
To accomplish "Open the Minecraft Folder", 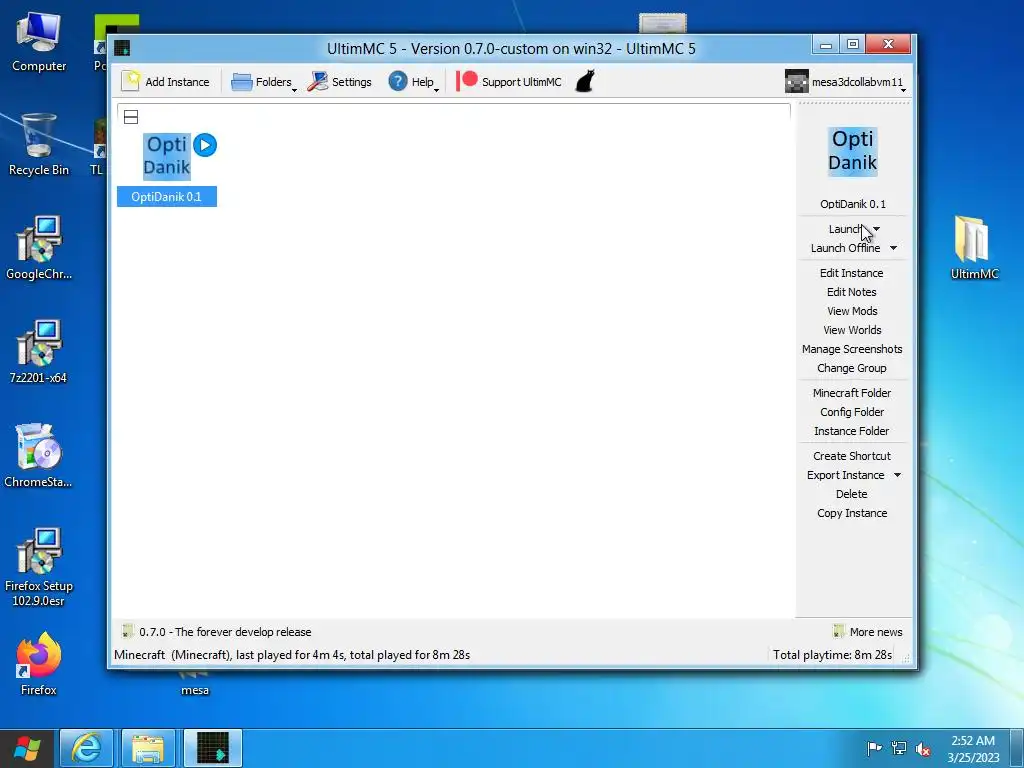I will (852, 392).
